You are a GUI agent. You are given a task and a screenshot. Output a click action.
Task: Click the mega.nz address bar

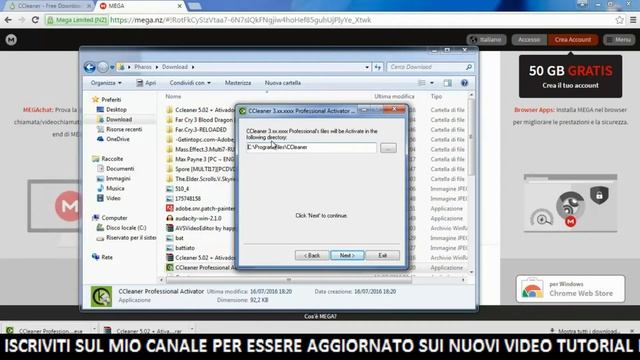tap(327, 20)
